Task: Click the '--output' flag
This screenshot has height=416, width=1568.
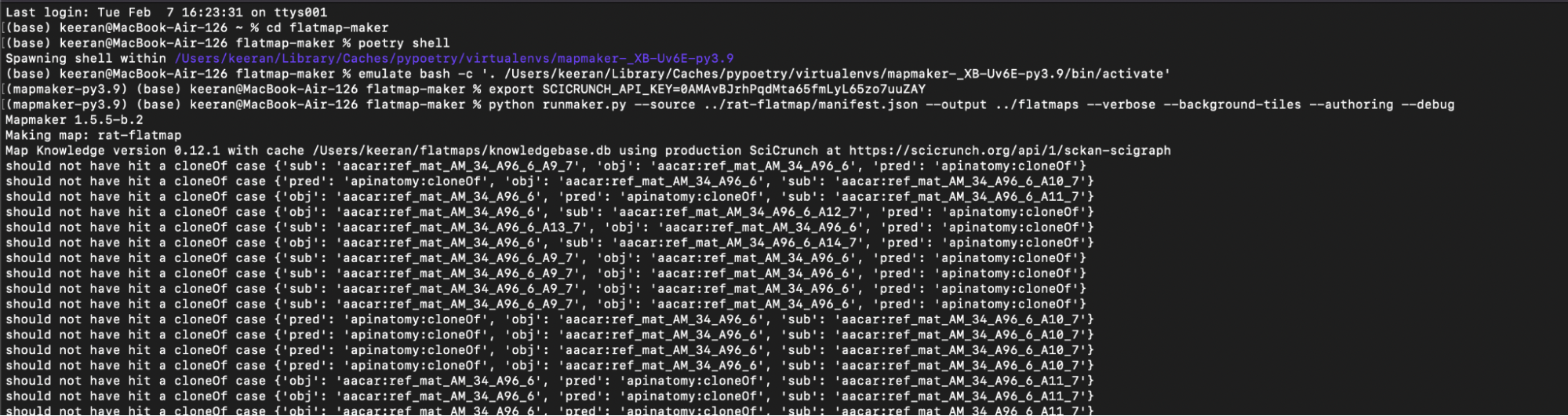Action: coord(956,104)
